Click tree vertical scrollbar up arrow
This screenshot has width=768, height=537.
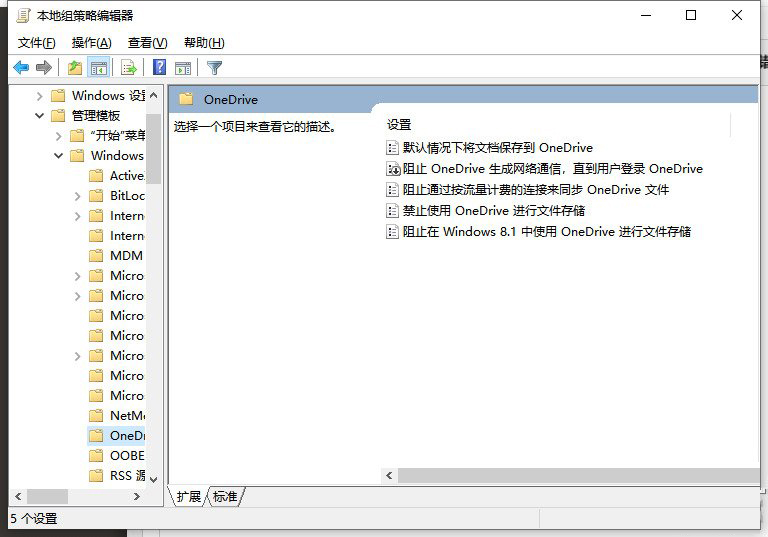(x=154, y=95)
